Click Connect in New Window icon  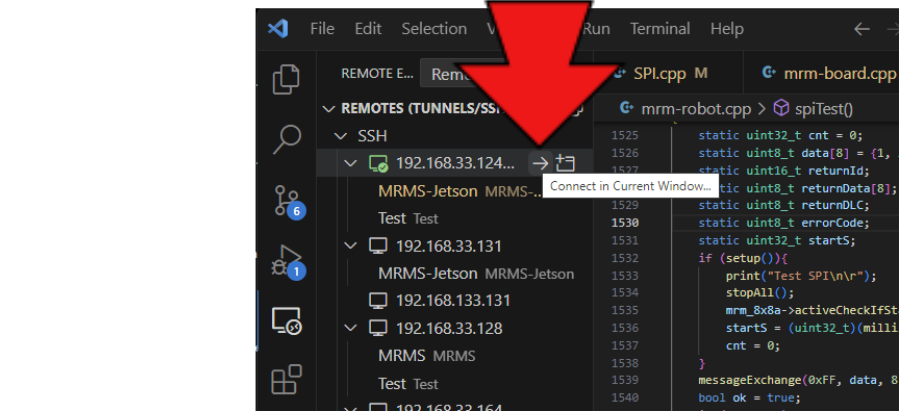point(566,163)
